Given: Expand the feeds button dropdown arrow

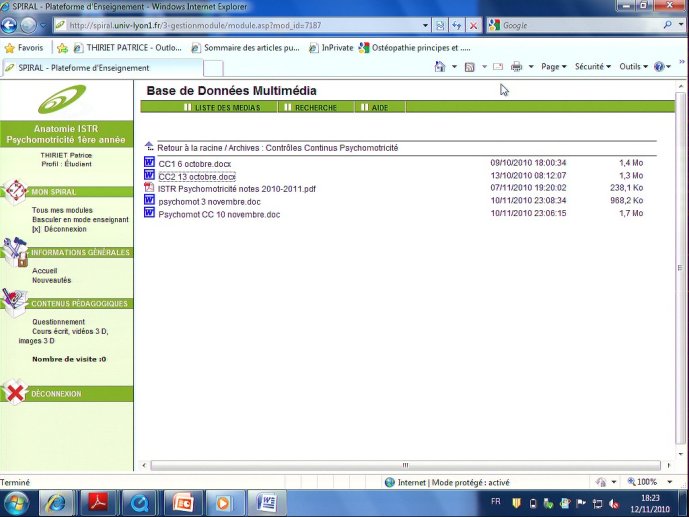Looking at the screenshot, I should click(x=484, y=67).
